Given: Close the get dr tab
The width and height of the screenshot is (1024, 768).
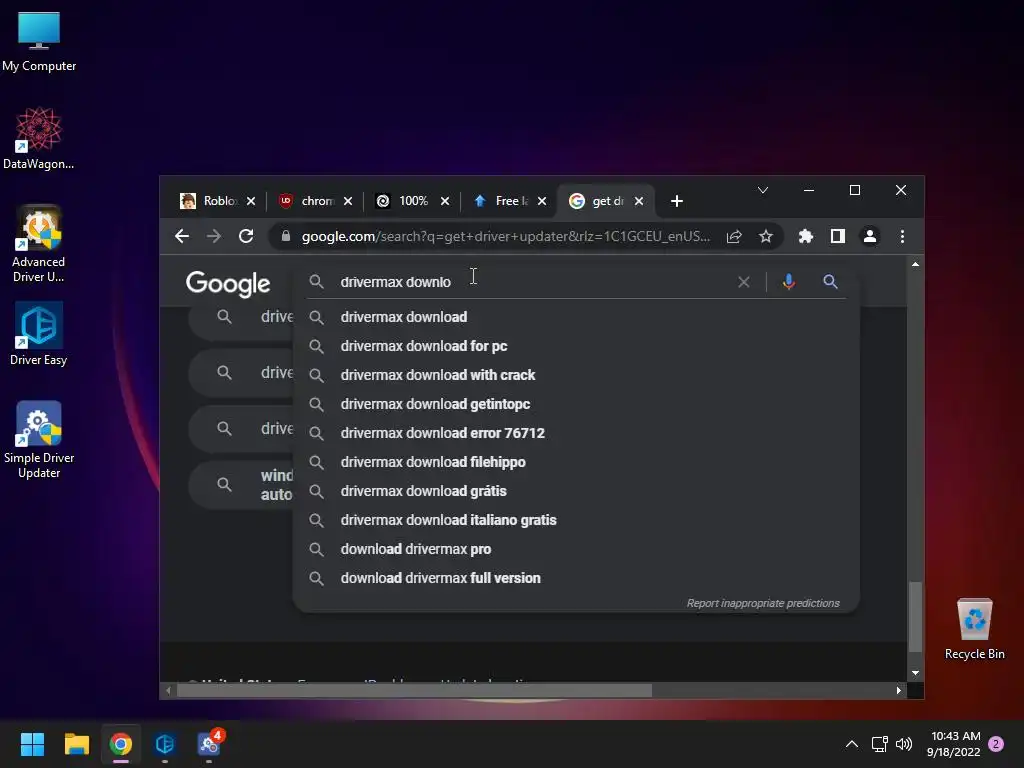Looking at the screenshot, I should pyautogui.click(x=639, y=201).
